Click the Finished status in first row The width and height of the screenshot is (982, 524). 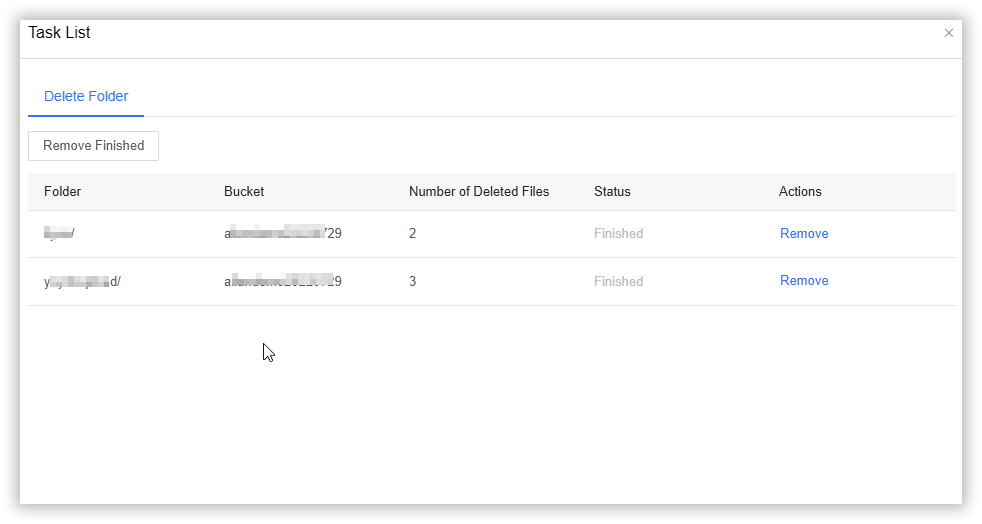(618, 234)
